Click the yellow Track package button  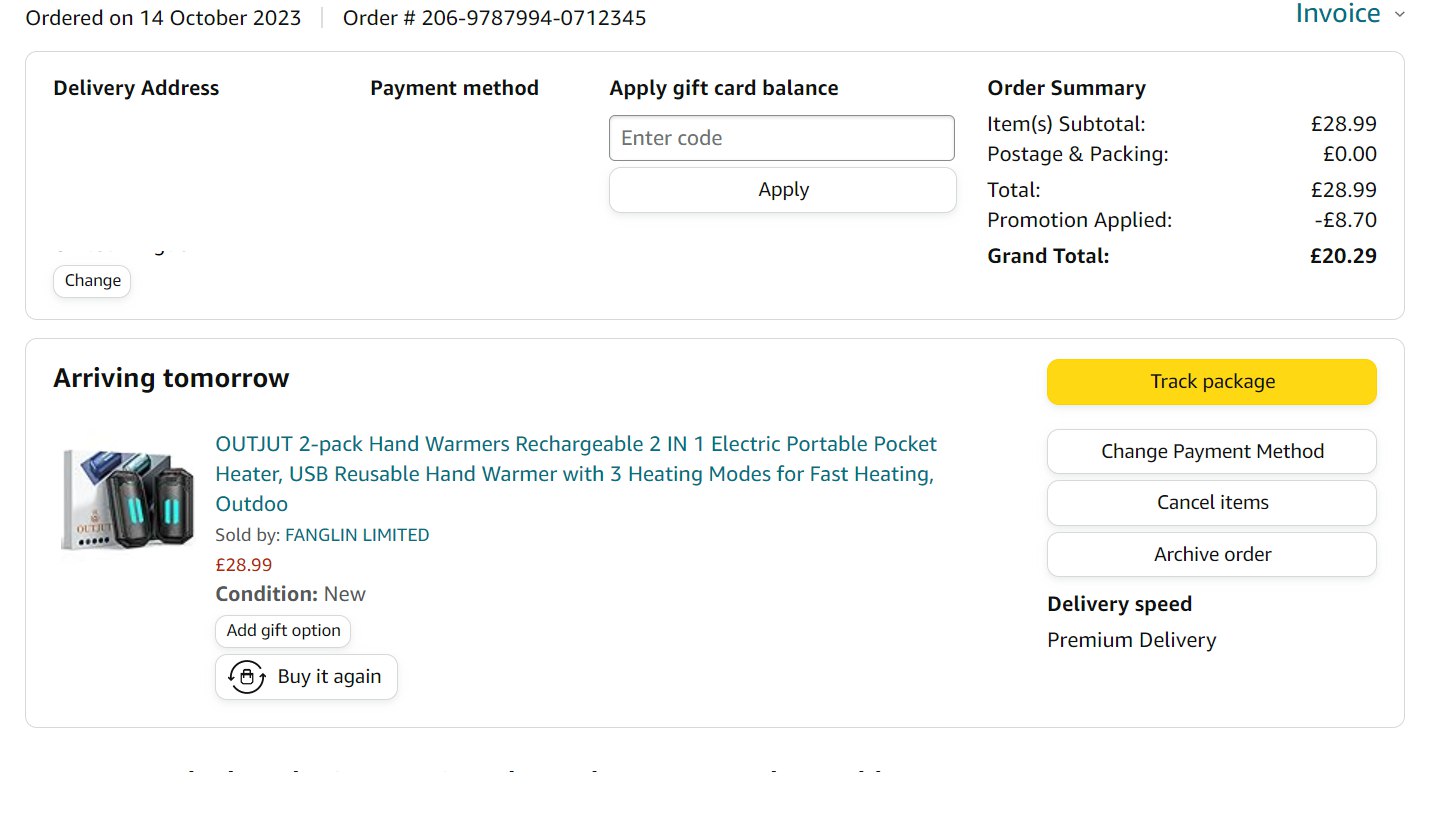pos(1211,382)
